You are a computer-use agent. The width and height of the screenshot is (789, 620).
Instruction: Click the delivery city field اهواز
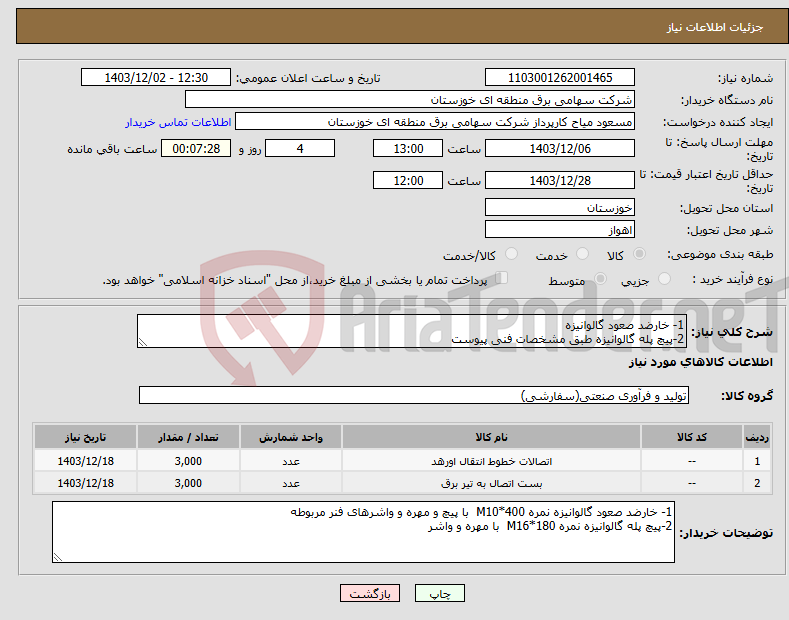pyautogui.click(x=560, y=229)
